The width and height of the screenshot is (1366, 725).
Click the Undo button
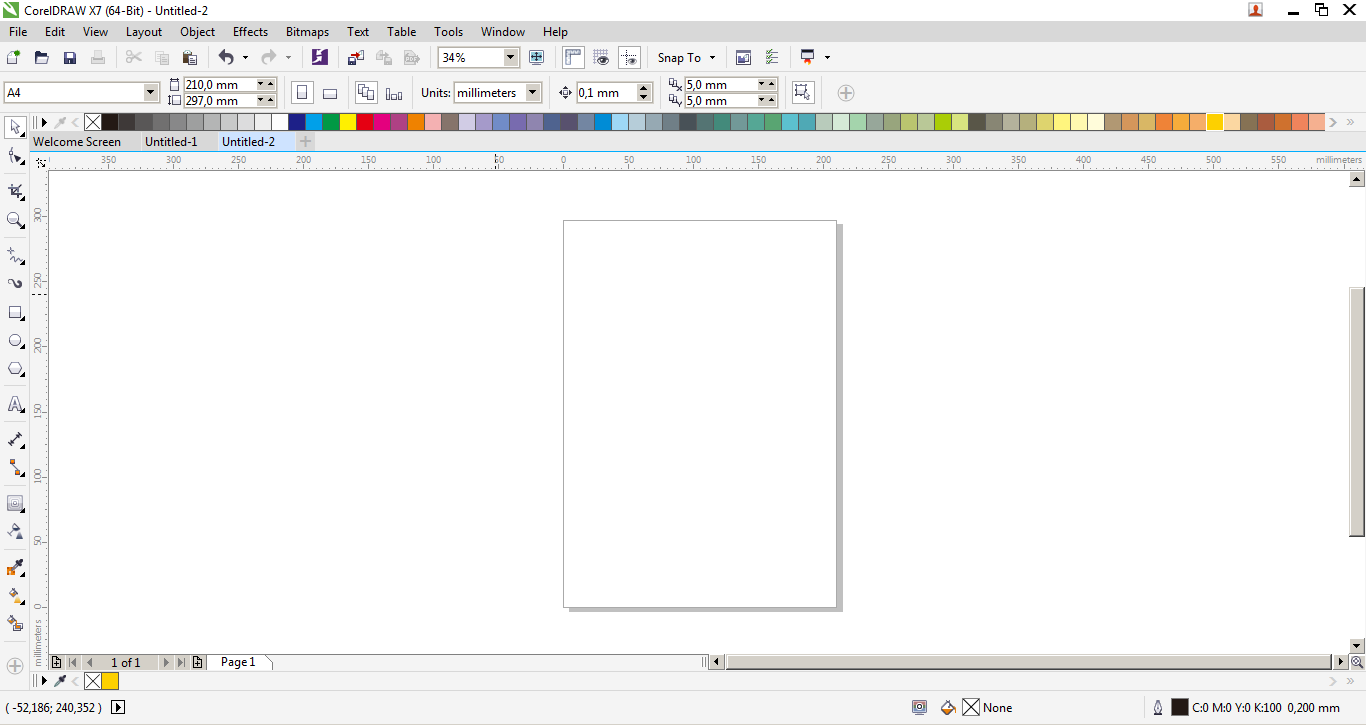[226, 57]
